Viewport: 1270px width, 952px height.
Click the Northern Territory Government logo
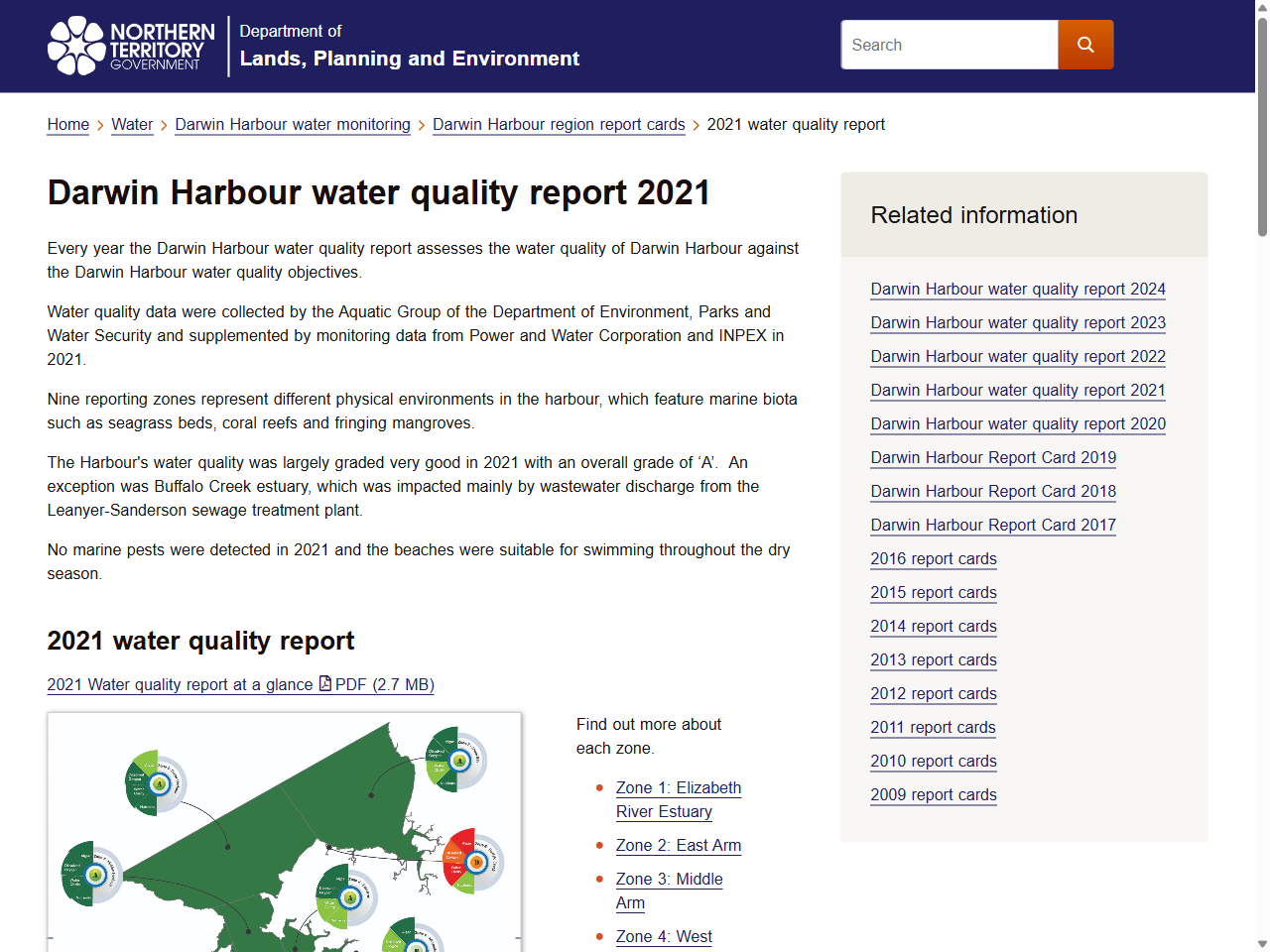[x=130, y=46]
